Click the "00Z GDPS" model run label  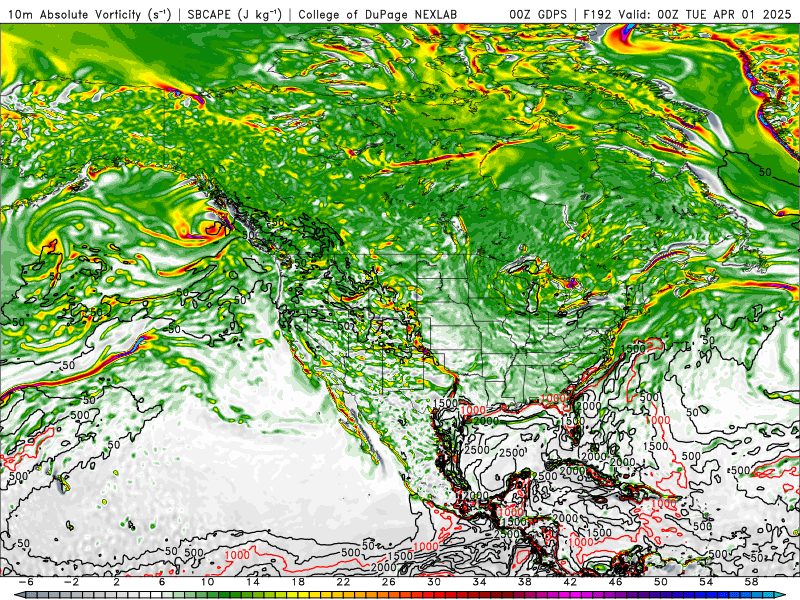click(x=538, y=14)
